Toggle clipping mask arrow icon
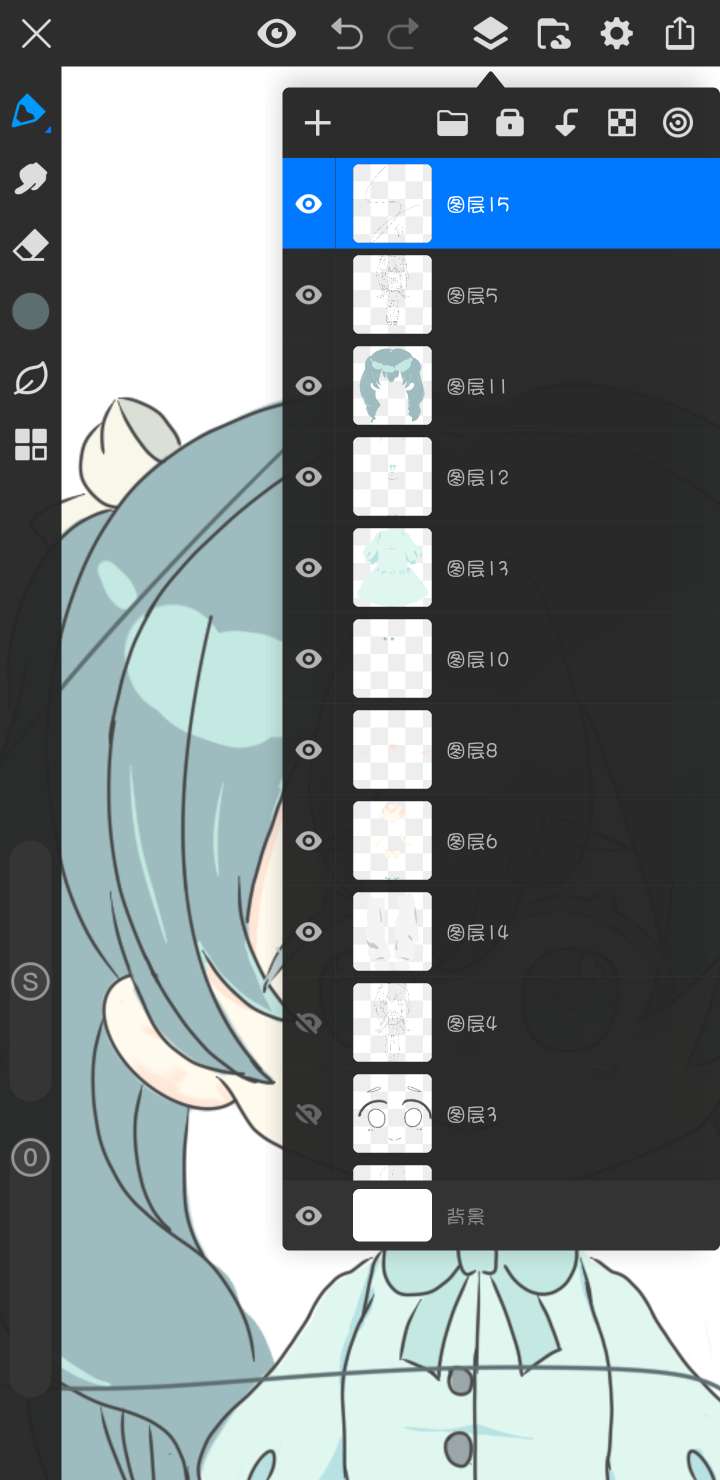Image resolution: width=720 pixels, height=1480 pixels. 566,123
